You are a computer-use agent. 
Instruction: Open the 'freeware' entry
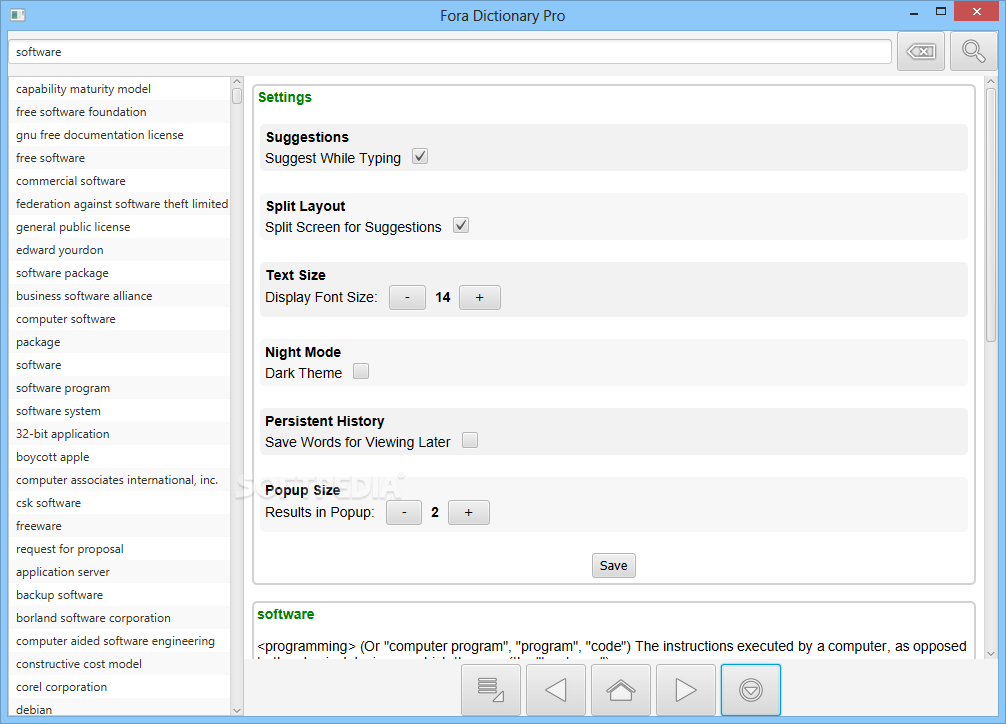tap(119, 526)
